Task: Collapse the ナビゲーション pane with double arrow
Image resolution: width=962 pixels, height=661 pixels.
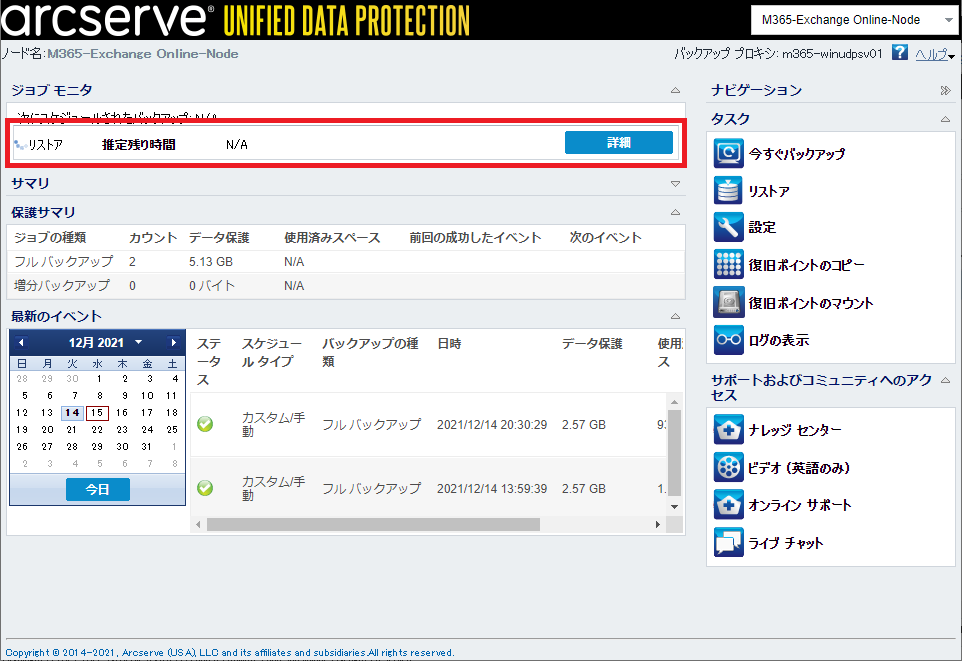Action: tap(945, 91)
